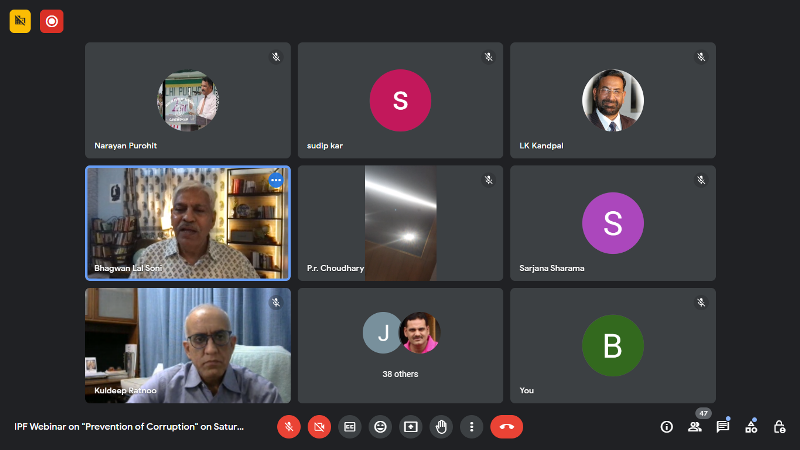Click Kuldeep Rathoo's video tile
800x450 pixels.
(188, 345)
